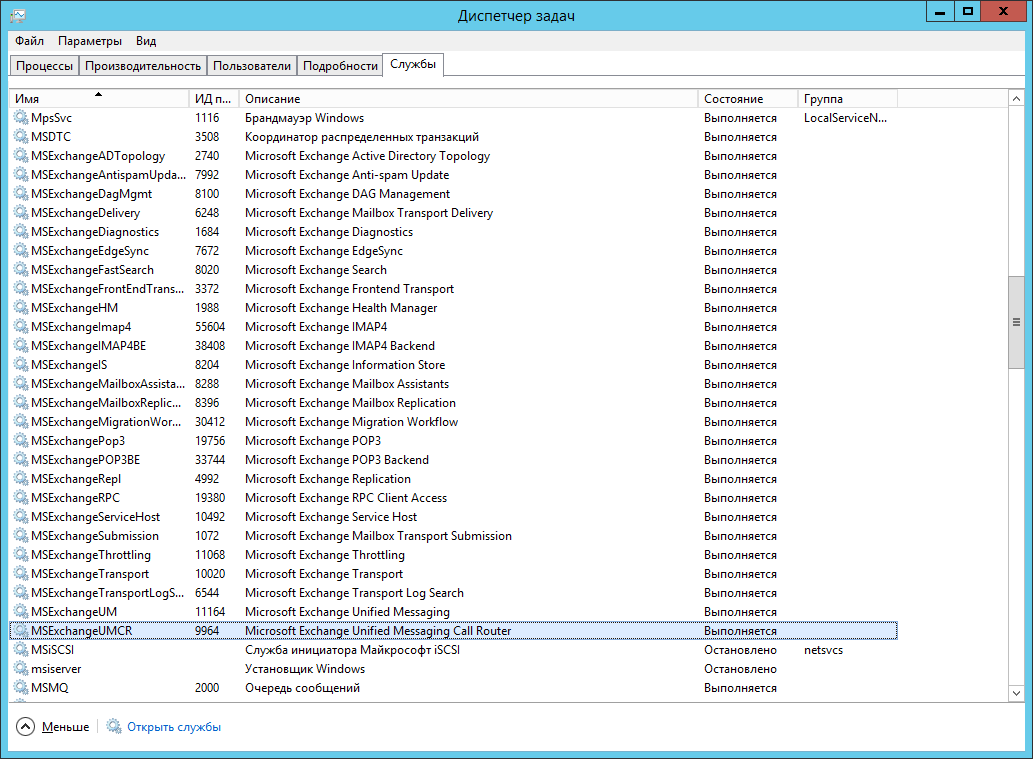Select the MSExchangeUMCR service row

453,631
